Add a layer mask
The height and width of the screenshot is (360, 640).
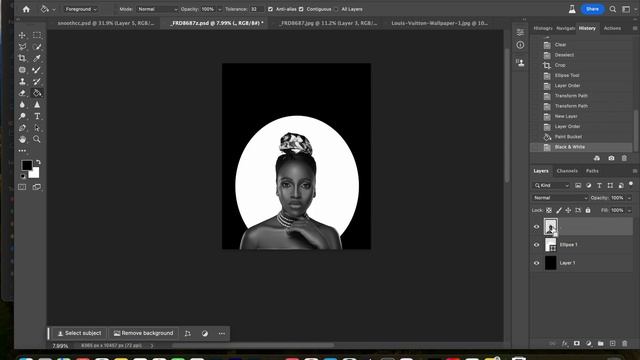(x=576, y=344)
